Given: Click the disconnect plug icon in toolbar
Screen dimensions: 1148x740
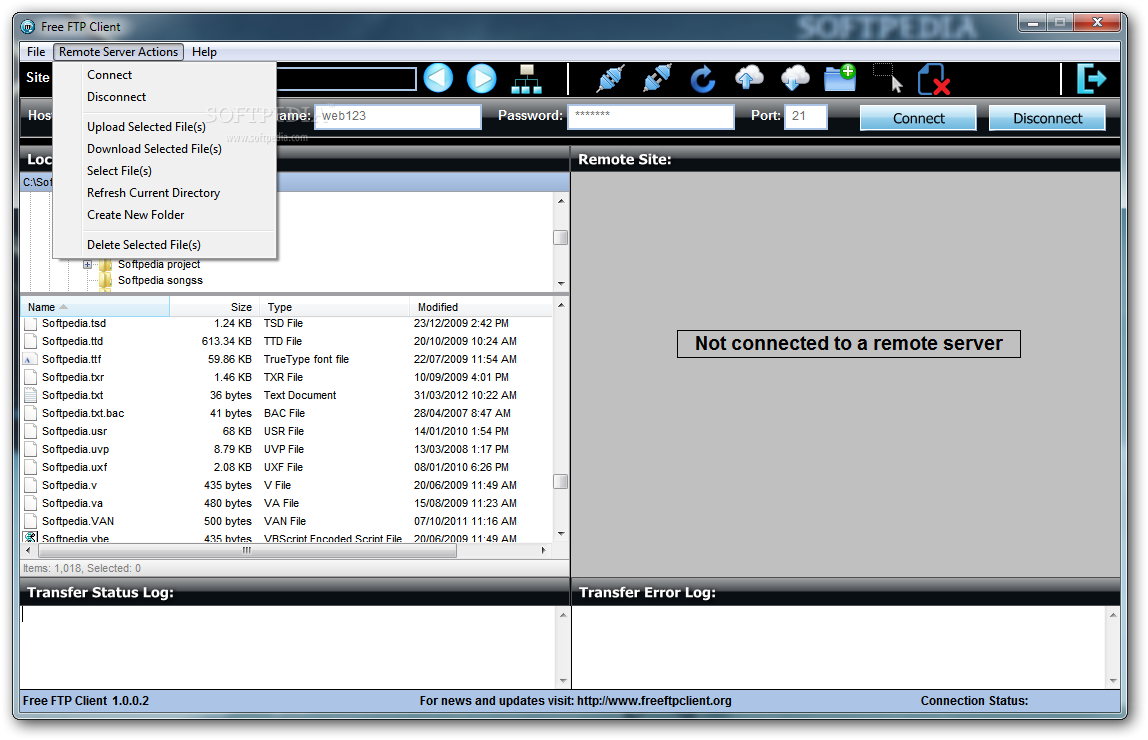Looking at the screenshot, I should click(657, 78).
